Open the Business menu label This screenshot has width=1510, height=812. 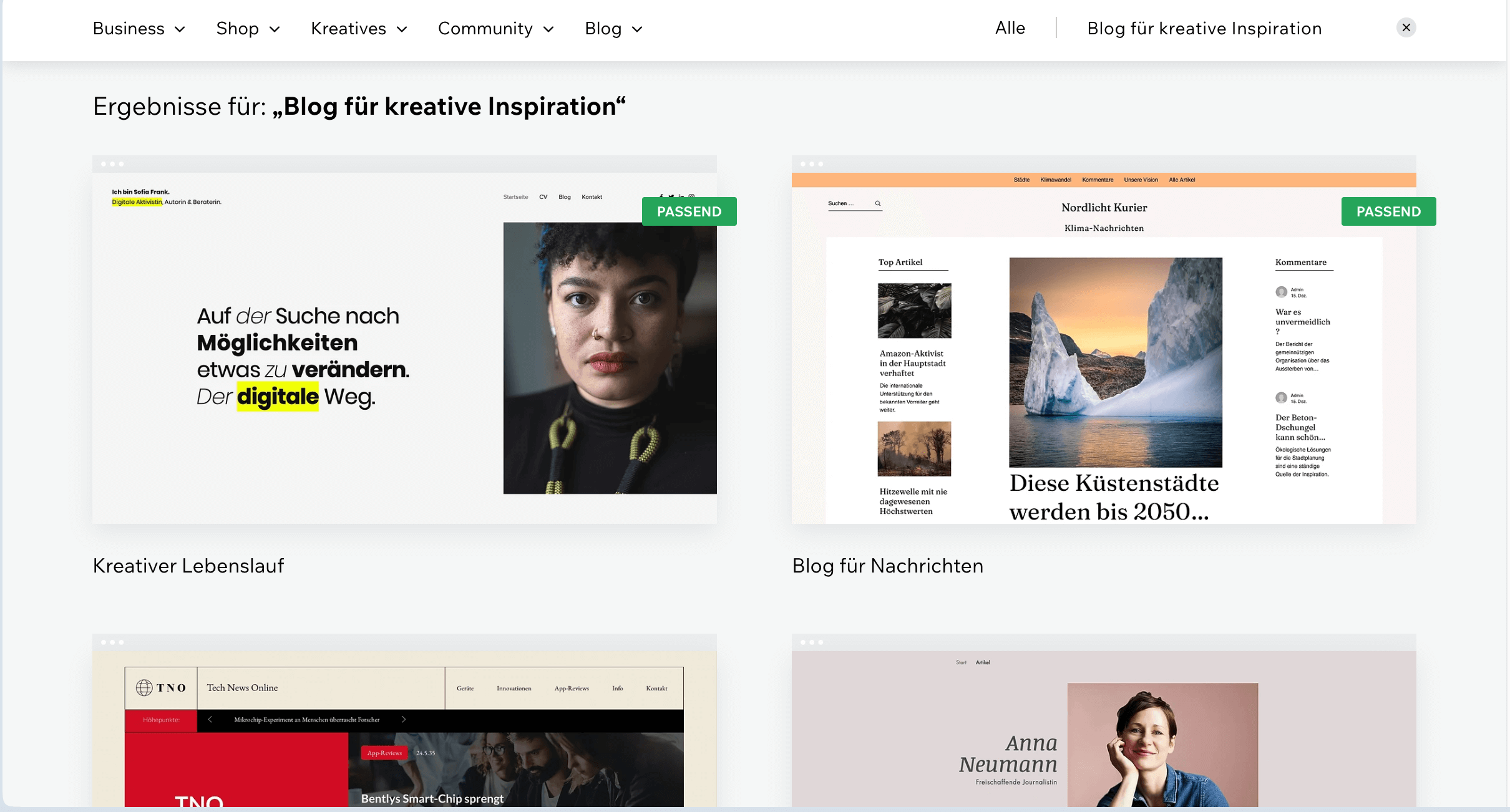pyautogui.click(x=129, y=29)
